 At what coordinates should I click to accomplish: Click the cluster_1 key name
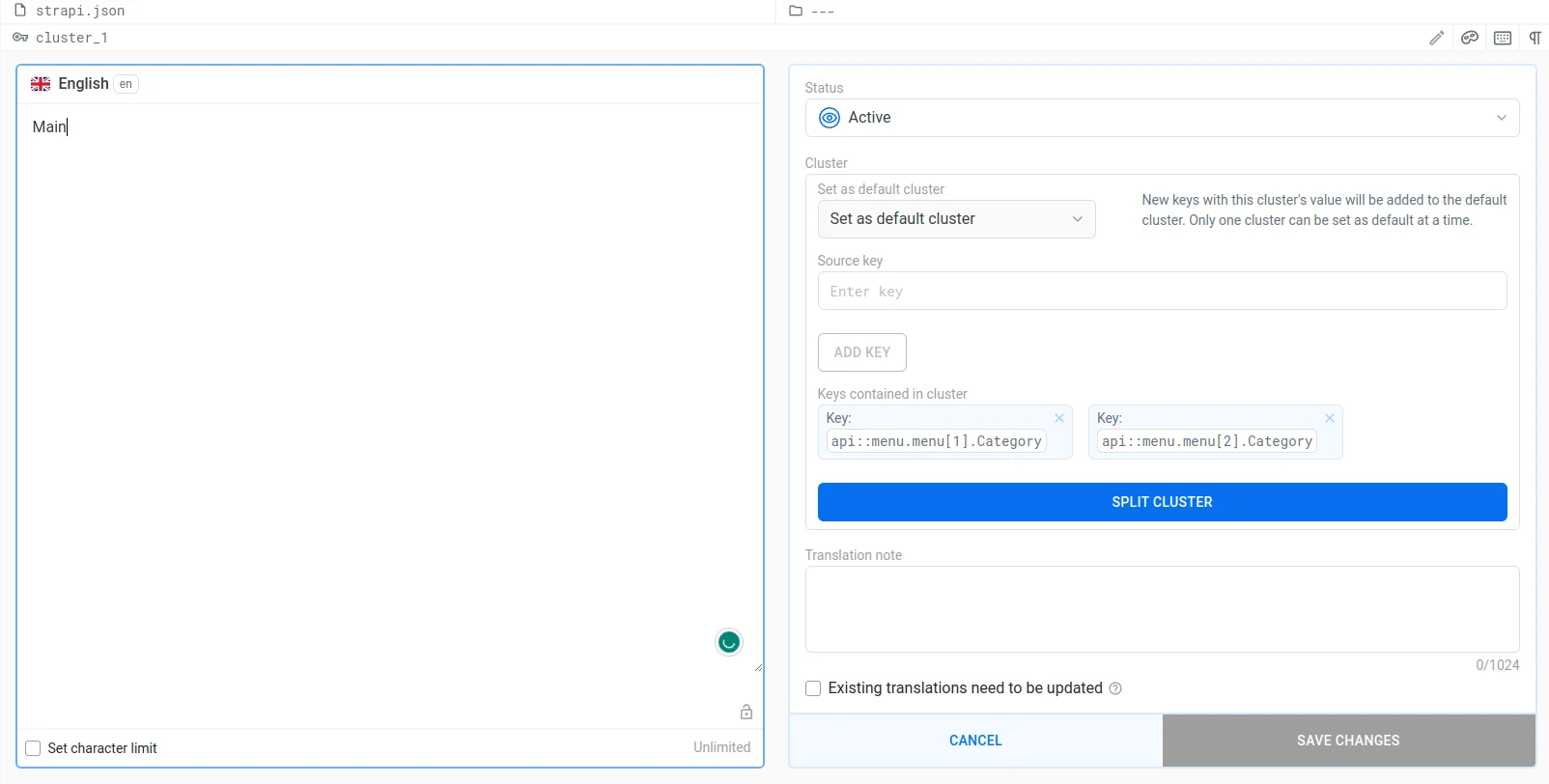[71, 38]
